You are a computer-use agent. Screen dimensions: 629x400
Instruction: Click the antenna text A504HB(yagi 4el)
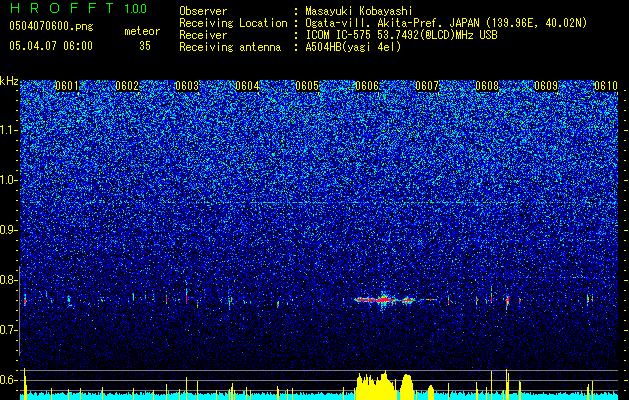(x=353, y=47)
